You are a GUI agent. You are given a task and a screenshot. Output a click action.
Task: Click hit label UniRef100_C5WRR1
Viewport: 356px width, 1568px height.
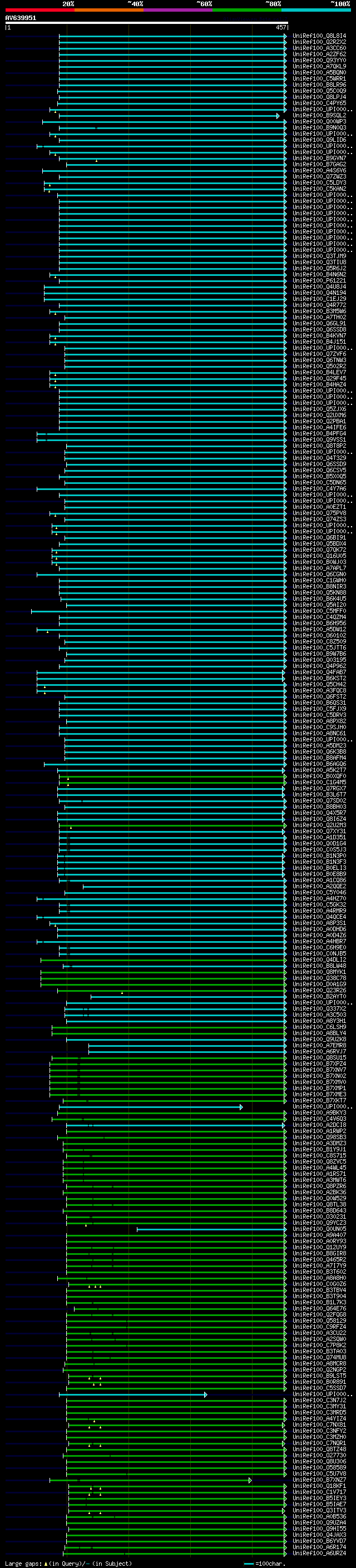[x=319, y=78]
